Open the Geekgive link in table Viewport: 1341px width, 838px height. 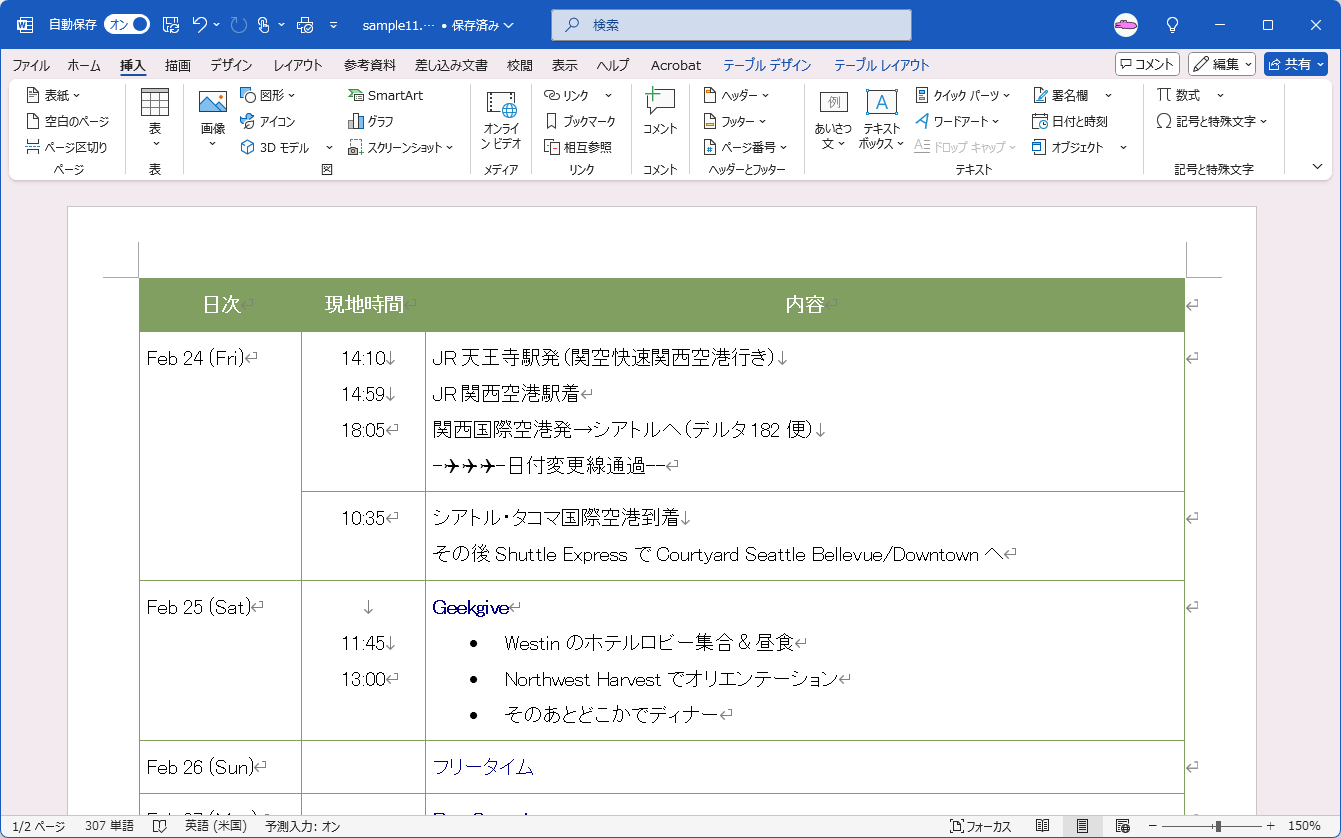click(470, 607)
